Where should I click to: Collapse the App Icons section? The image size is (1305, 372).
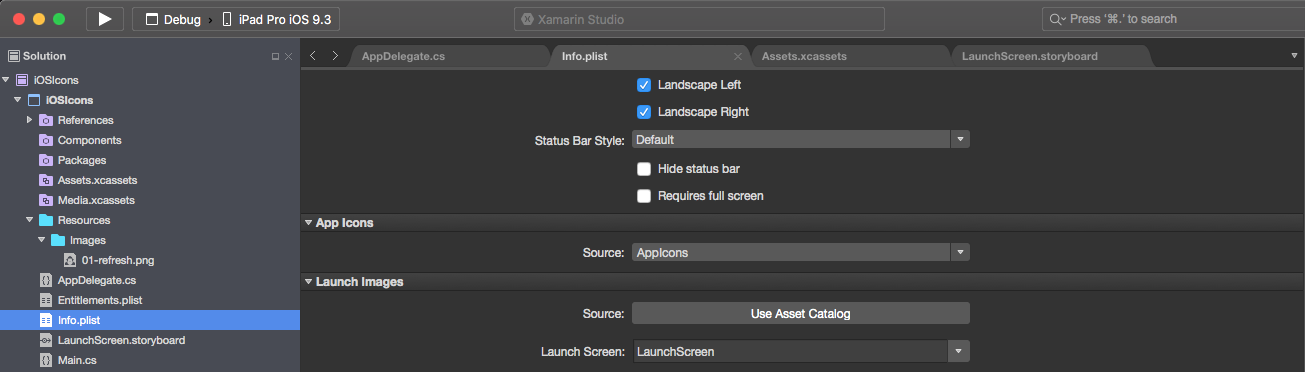(x=308, y=222)
